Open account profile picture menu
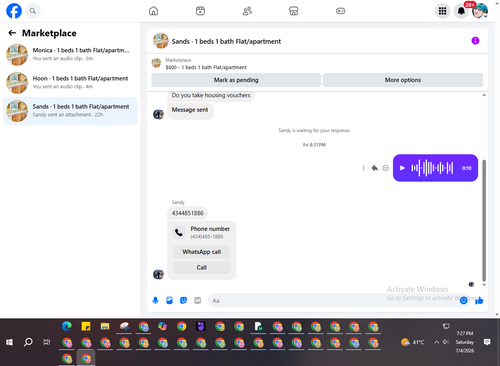This screenshot has height=366, width=500. tap(480, 11)
